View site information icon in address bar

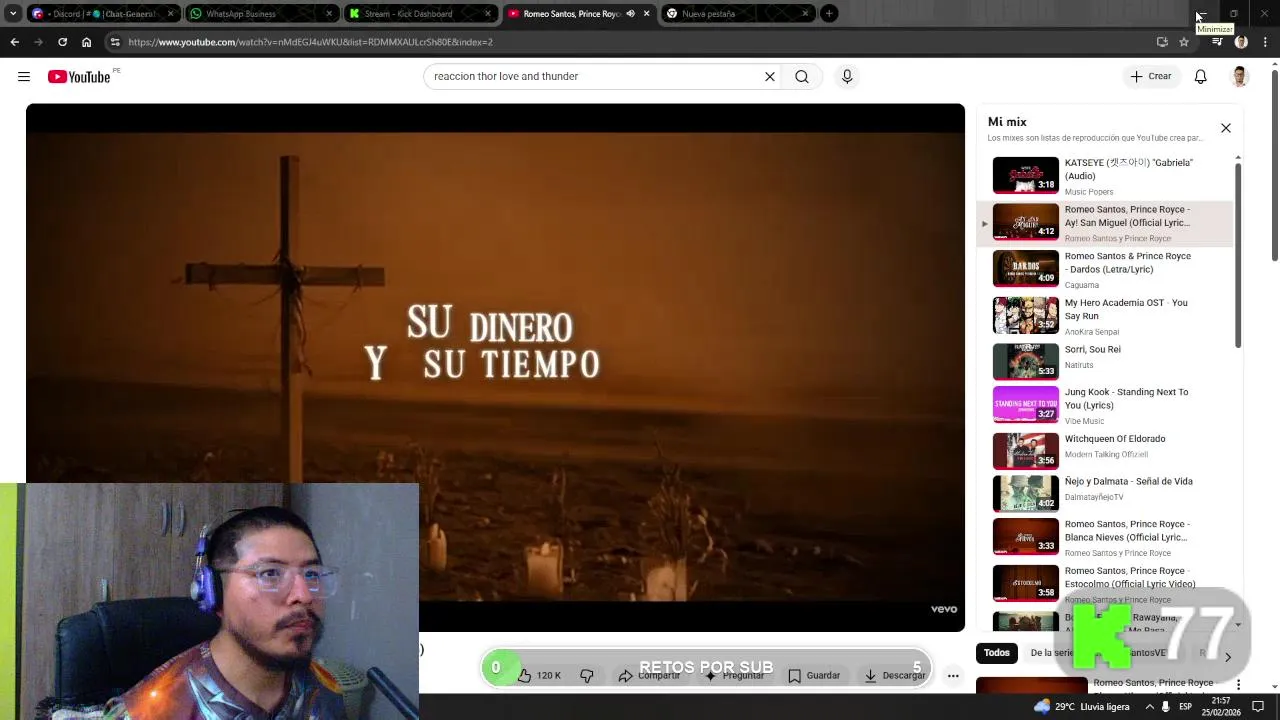coord(115,42)
